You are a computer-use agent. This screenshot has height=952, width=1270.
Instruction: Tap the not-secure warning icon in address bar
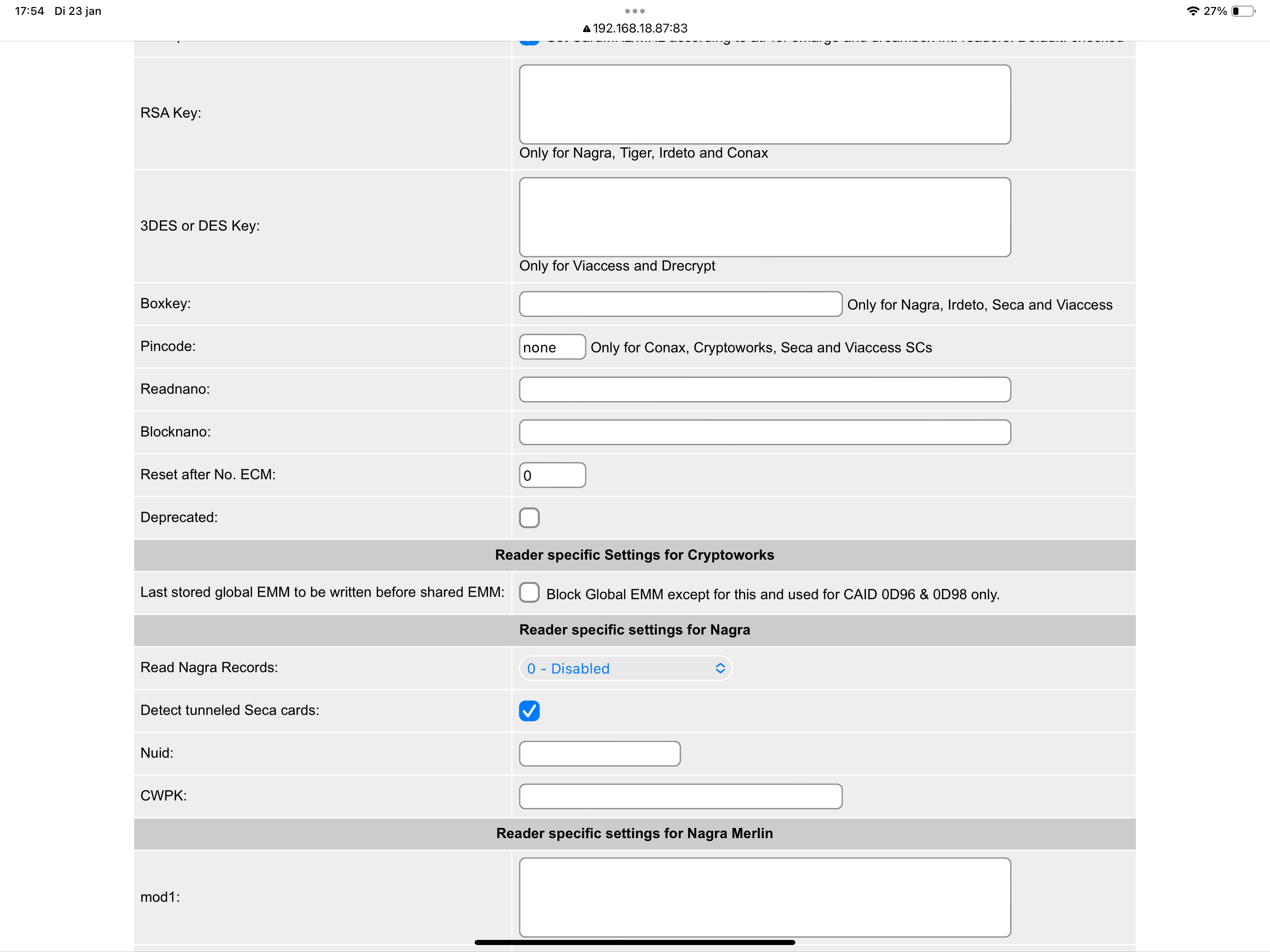point(586,29)
